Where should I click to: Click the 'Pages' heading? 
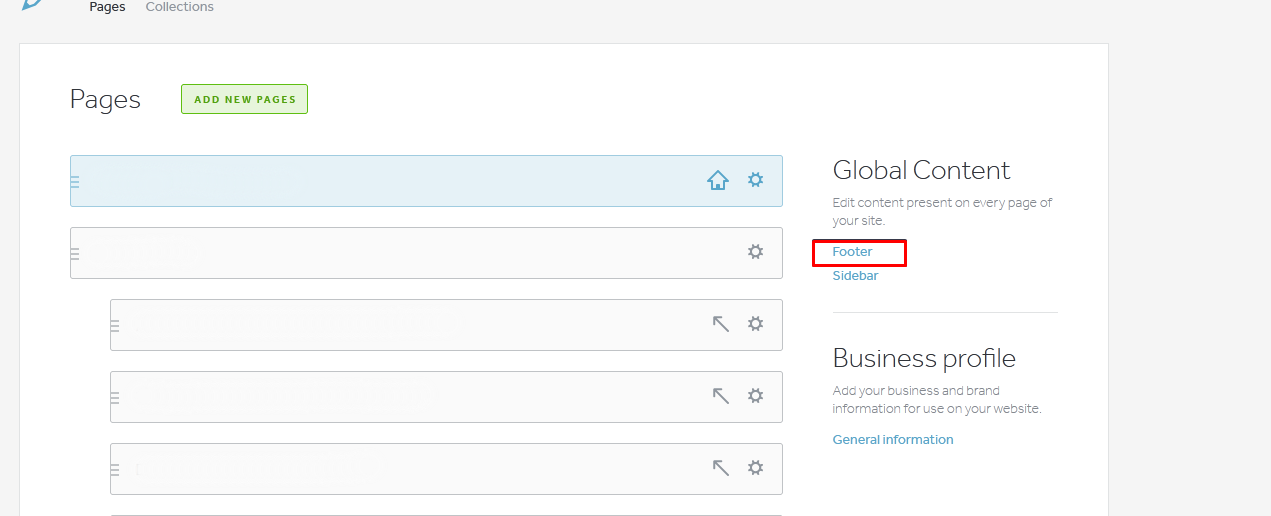click(105, 100)
